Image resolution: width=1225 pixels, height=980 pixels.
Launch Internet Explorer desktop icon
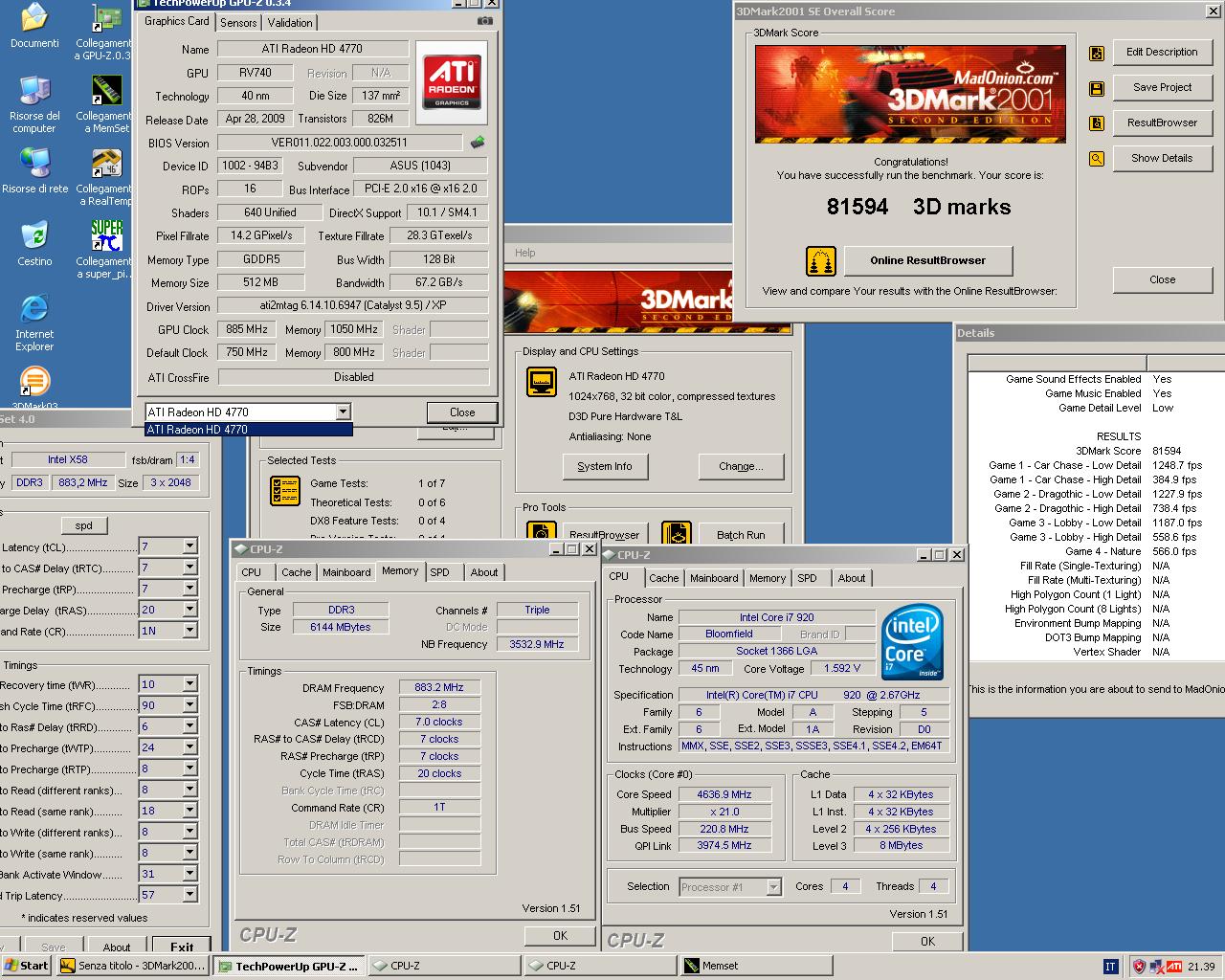pos(34,323)
